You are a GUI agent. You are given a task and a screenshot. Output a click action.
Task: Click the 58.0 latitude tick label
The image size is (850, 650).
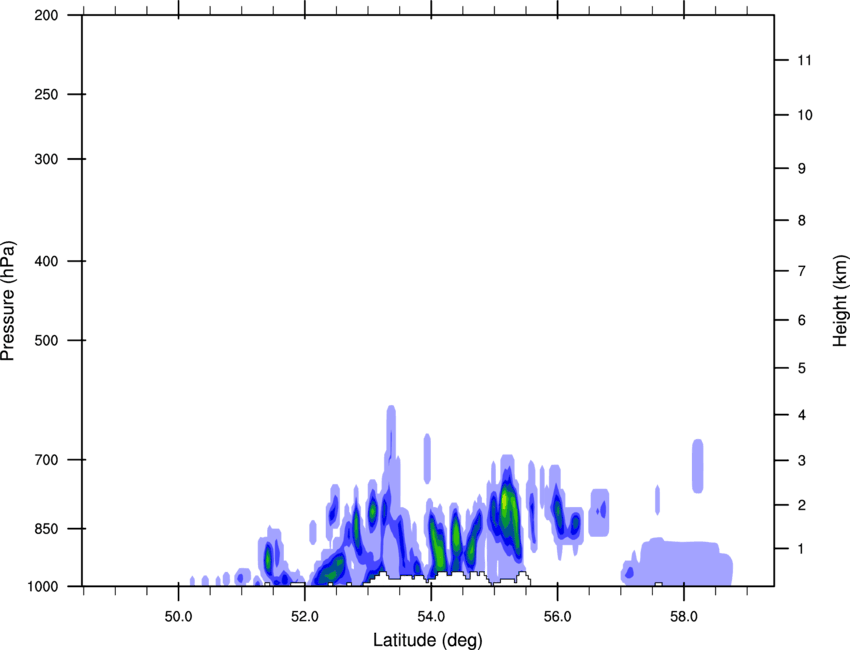tap(684, 616)
